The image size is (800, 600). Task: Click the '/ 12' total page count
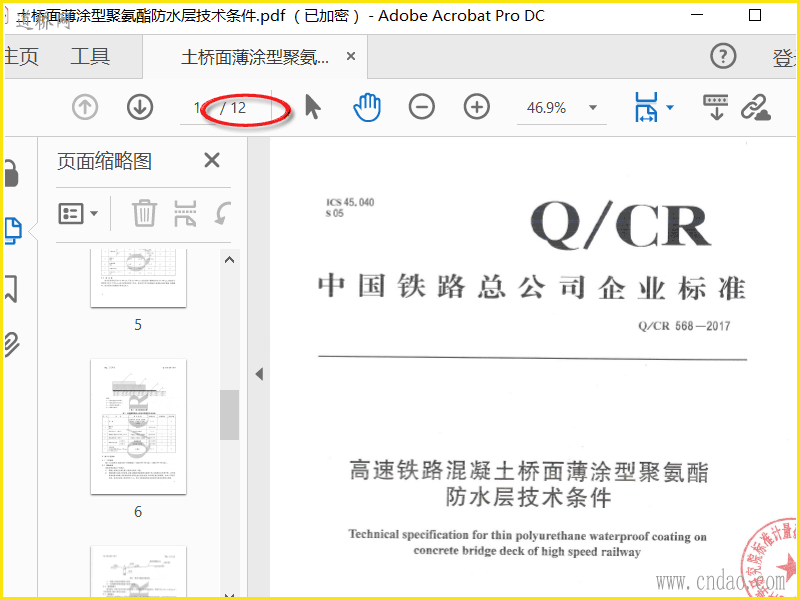pyautogui.click(x=233, y=108)
